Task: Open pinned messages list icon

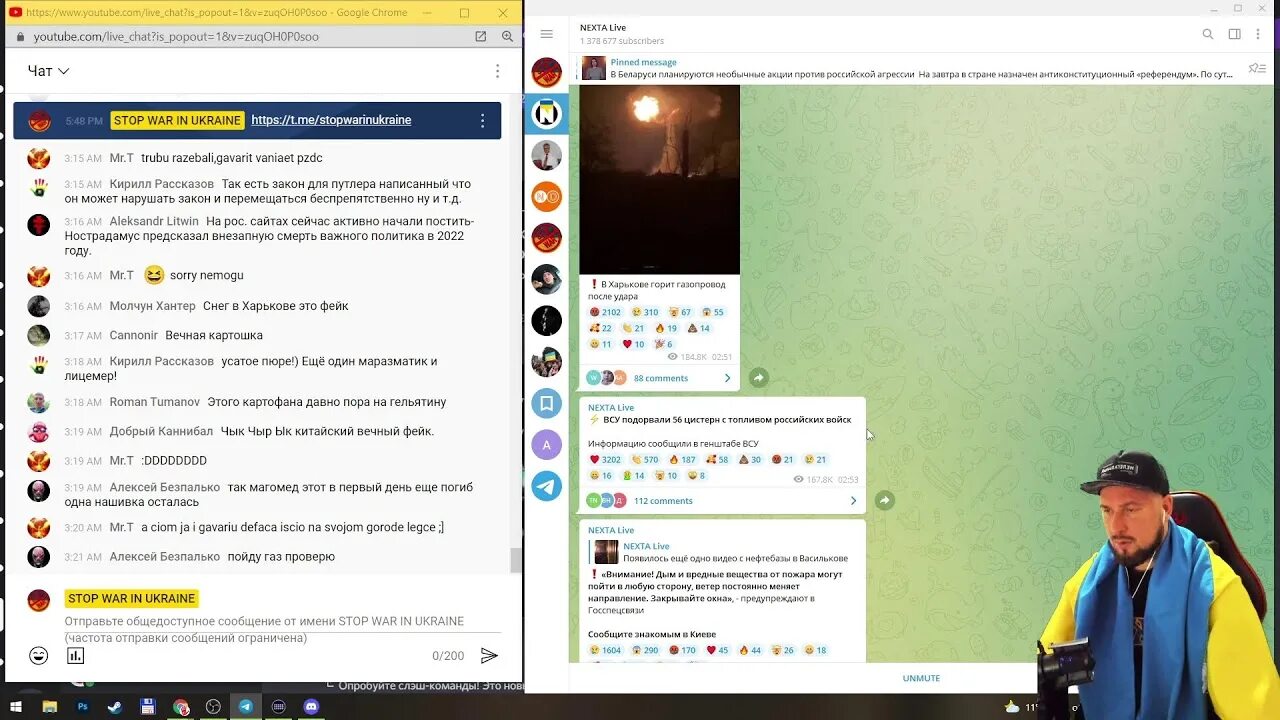Action: point(1257,68)
